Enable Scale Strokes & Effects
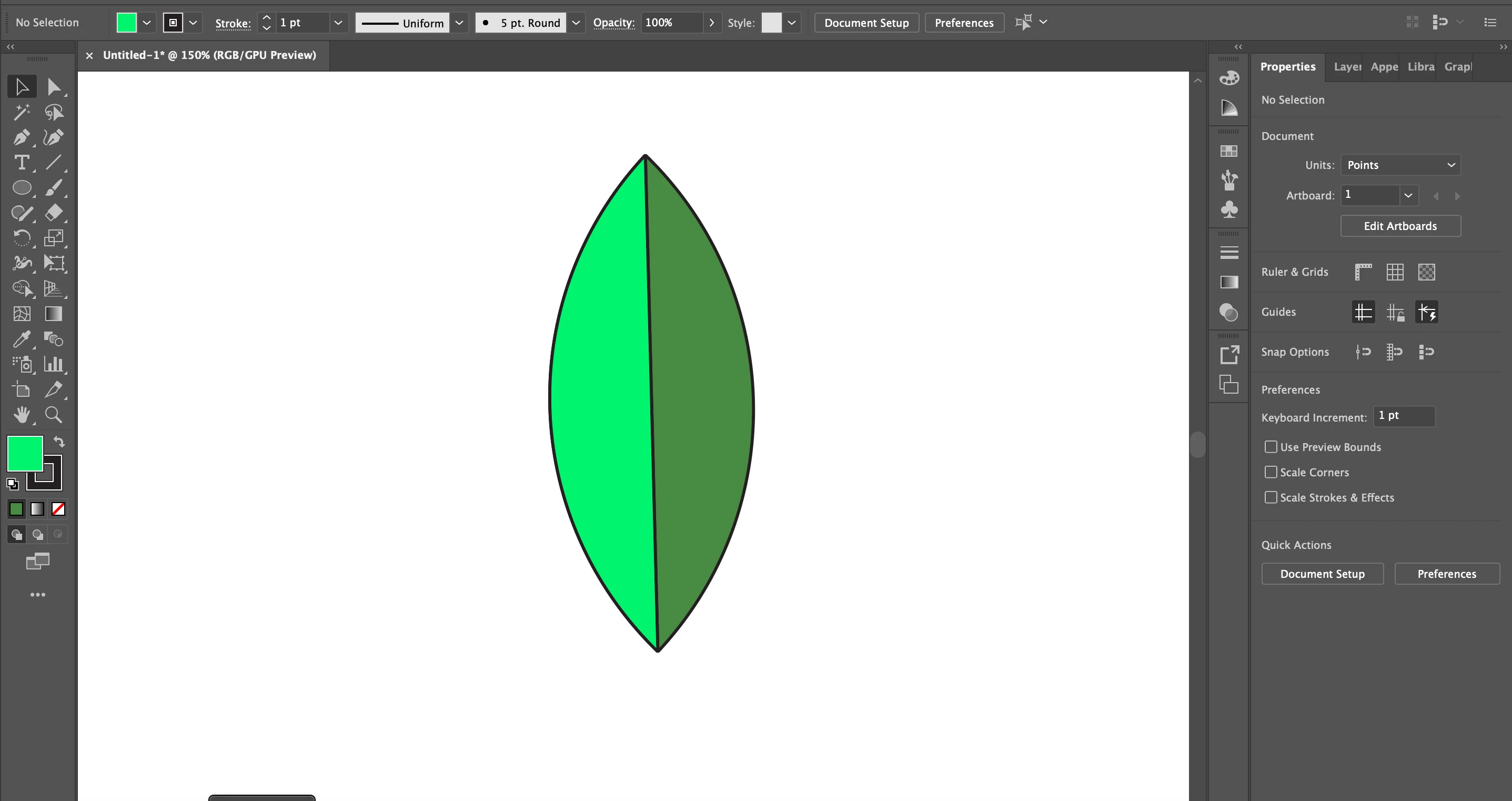 [1271, 497]
